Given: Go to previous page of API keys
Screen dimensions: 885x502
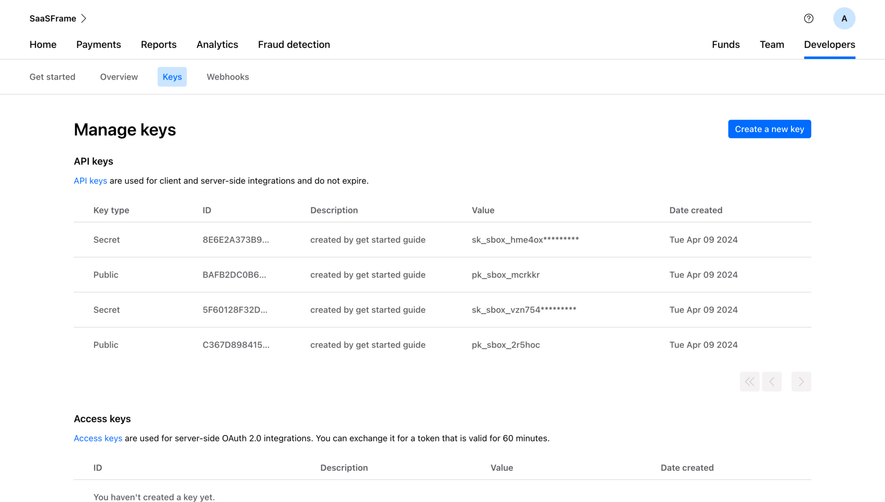Looking at the screenshot, I should [x=772, y=382].
